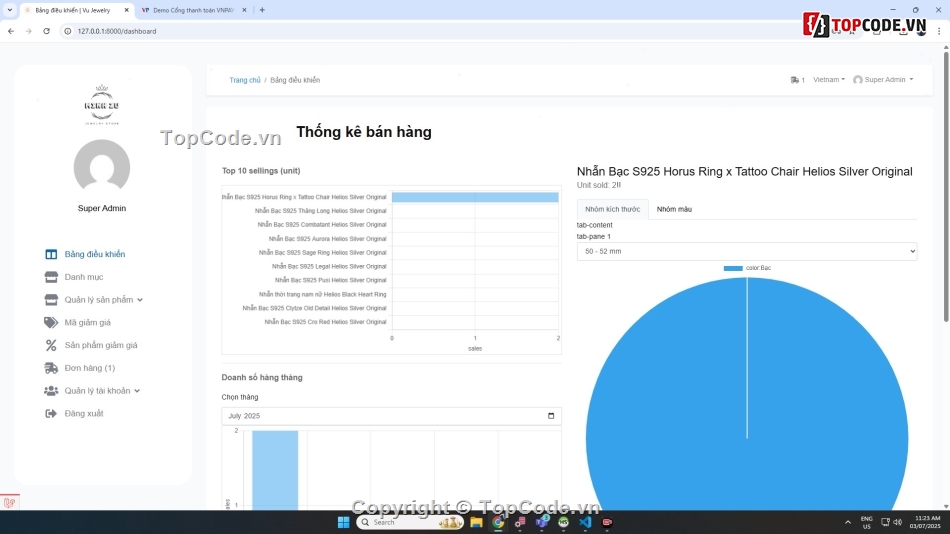Open the '50 - 52 mm' size dropdown
Screen dimensions: 950x534
coord(746,252)
